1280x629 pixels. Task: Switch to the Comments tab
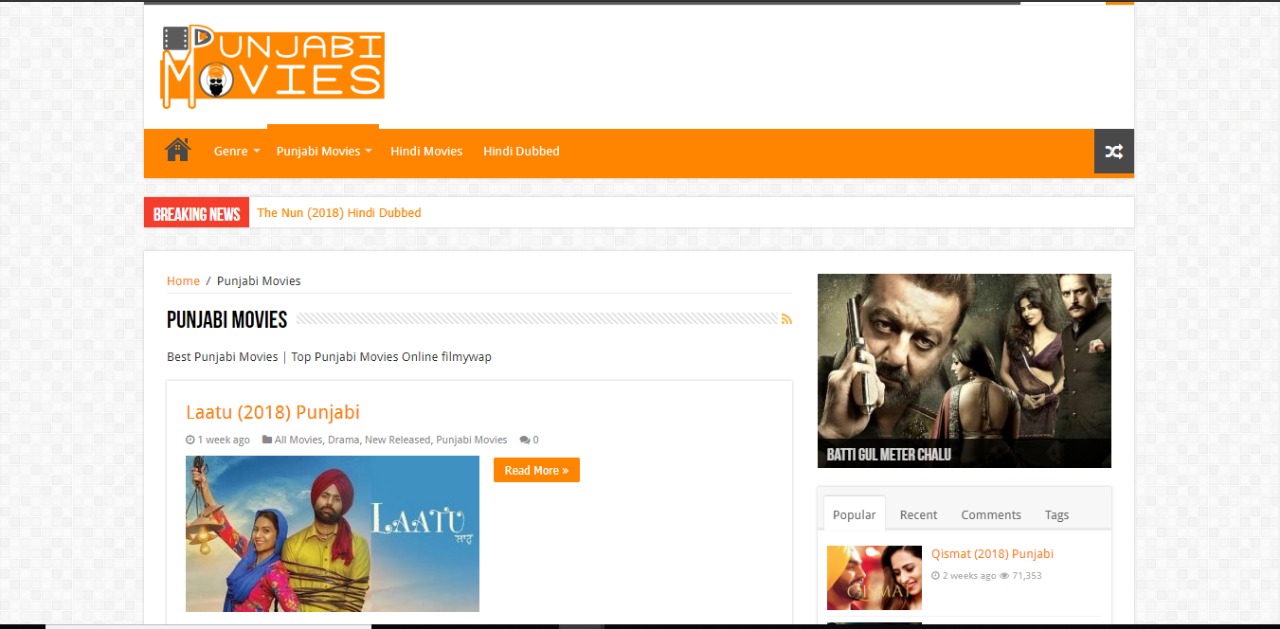[x=991, y=514]
